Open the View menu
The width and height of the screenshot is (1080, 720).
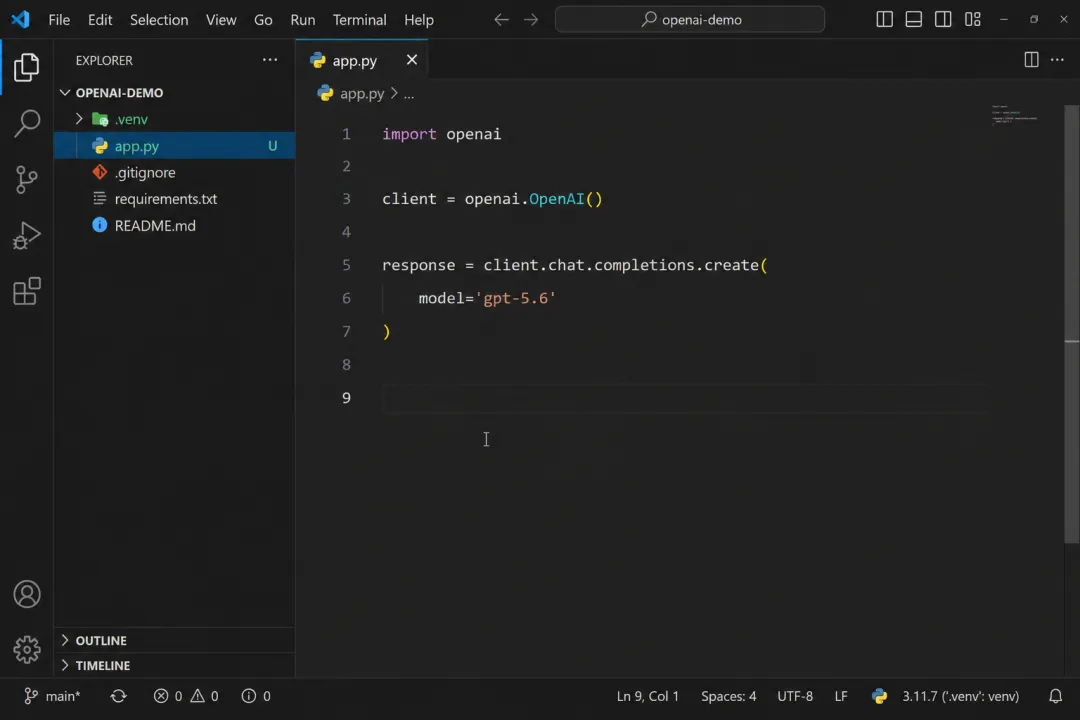[221, 19]
